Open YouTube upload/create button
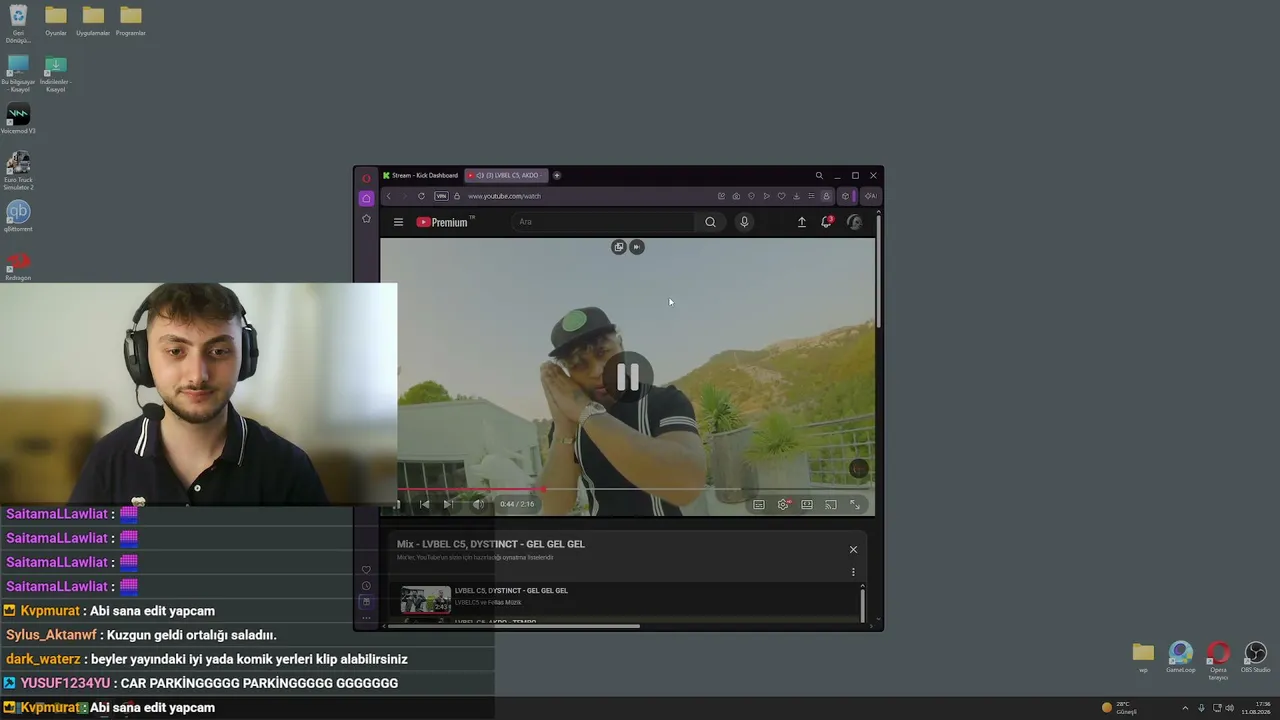 tap(801, 222)
